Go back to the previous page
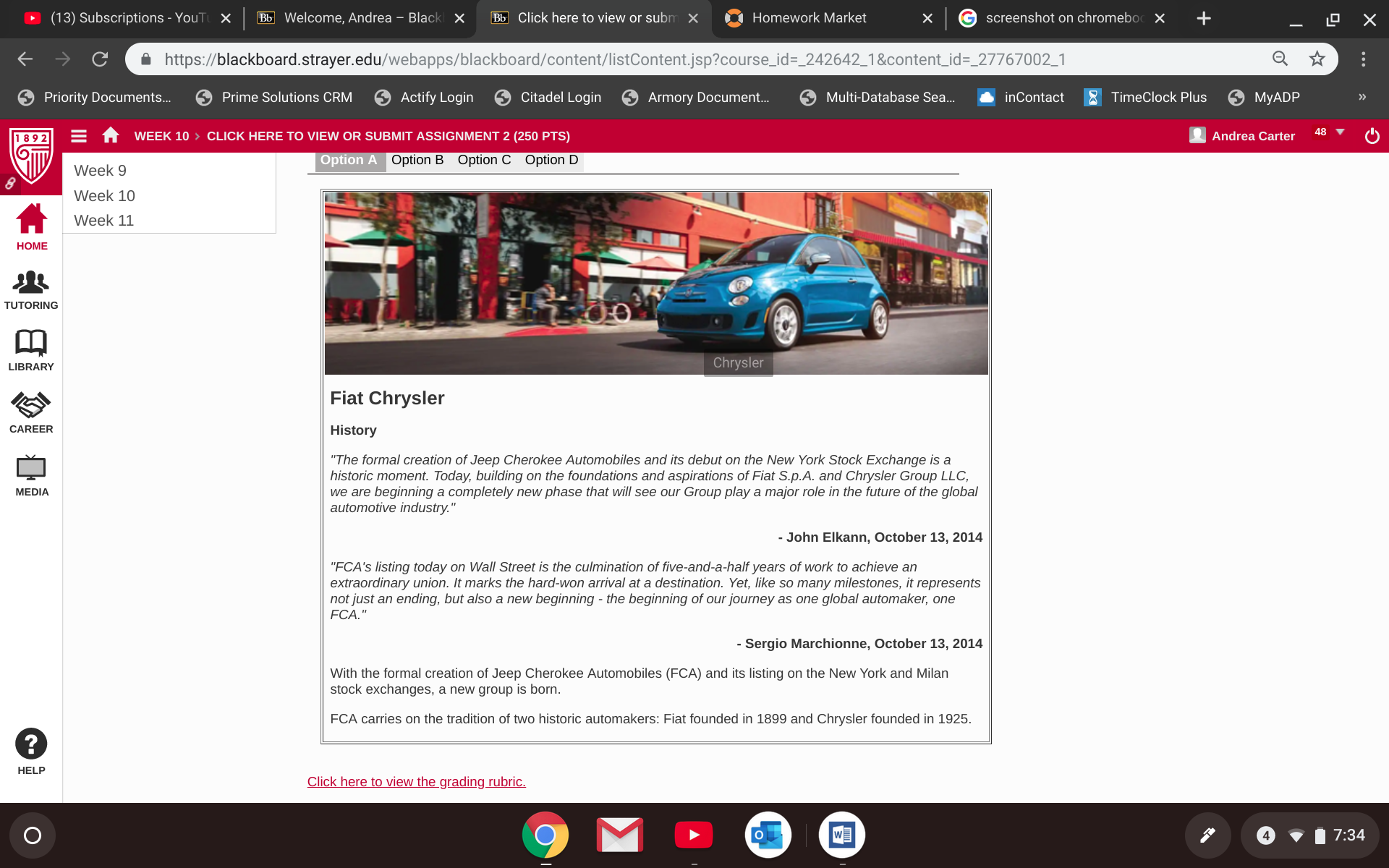The width and height of the screenshot is (1389, 868). click(25, 59)
